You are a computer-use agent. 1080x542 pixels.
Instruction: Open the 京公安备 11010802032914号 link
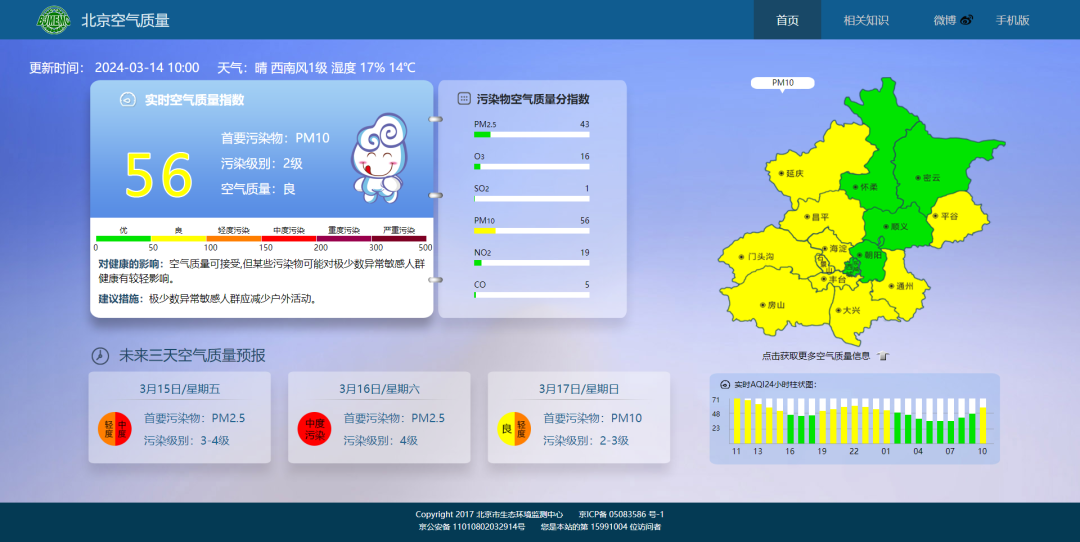coord(474,527)
